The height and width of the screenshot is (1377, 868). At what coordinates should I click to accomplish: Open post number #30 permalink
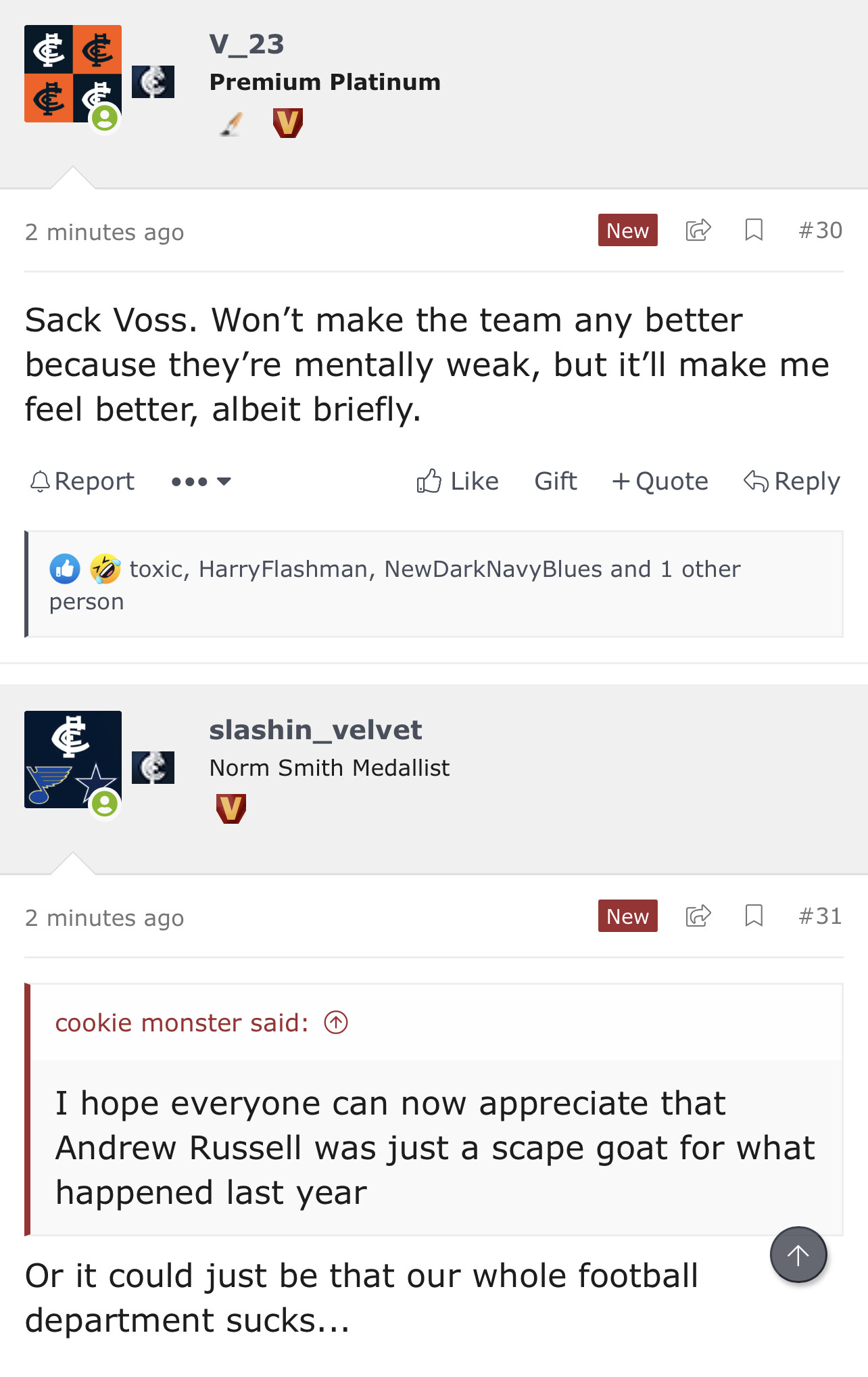pos(820,231)
